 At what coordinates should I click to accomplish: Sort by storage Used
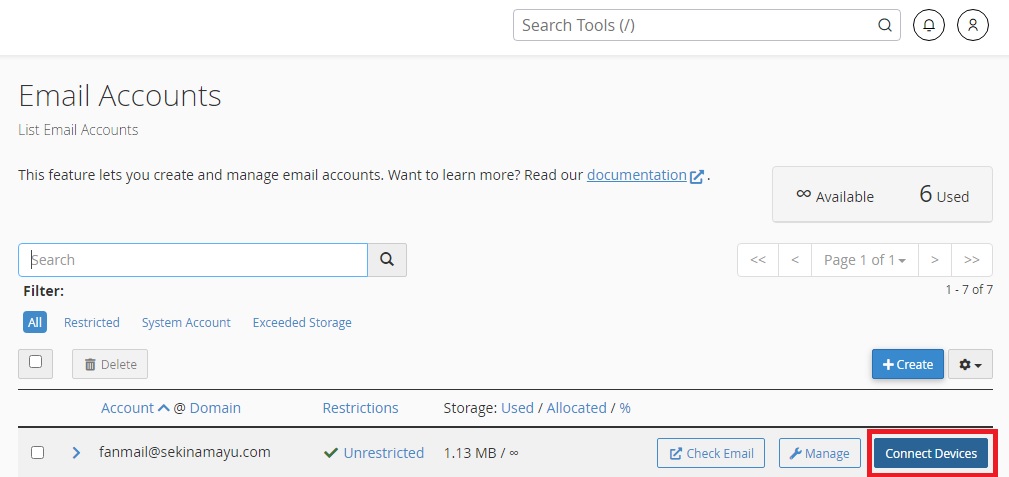point(517,408)
